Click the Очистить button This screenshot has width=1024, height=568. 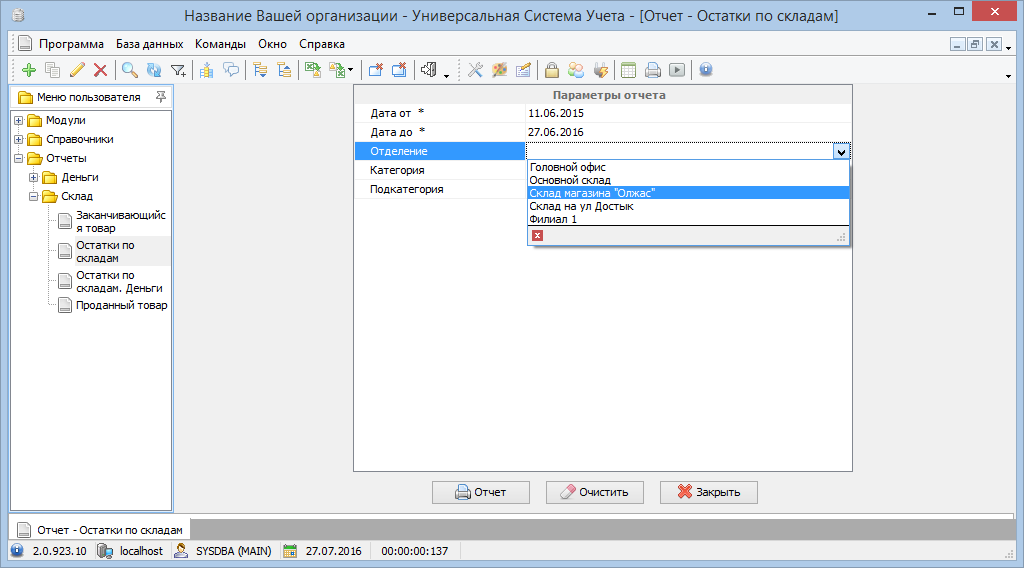coord(593,492)
